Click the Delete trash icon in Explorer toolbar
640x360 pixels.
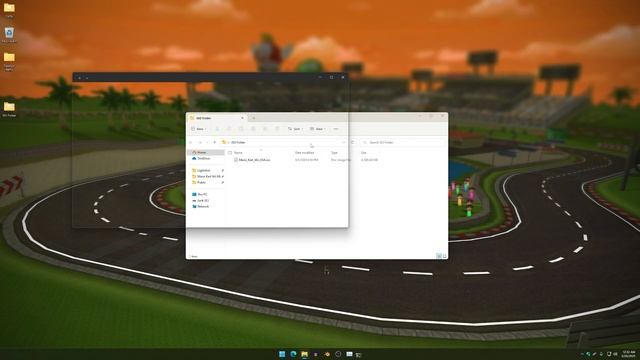[x=277, y=129]
